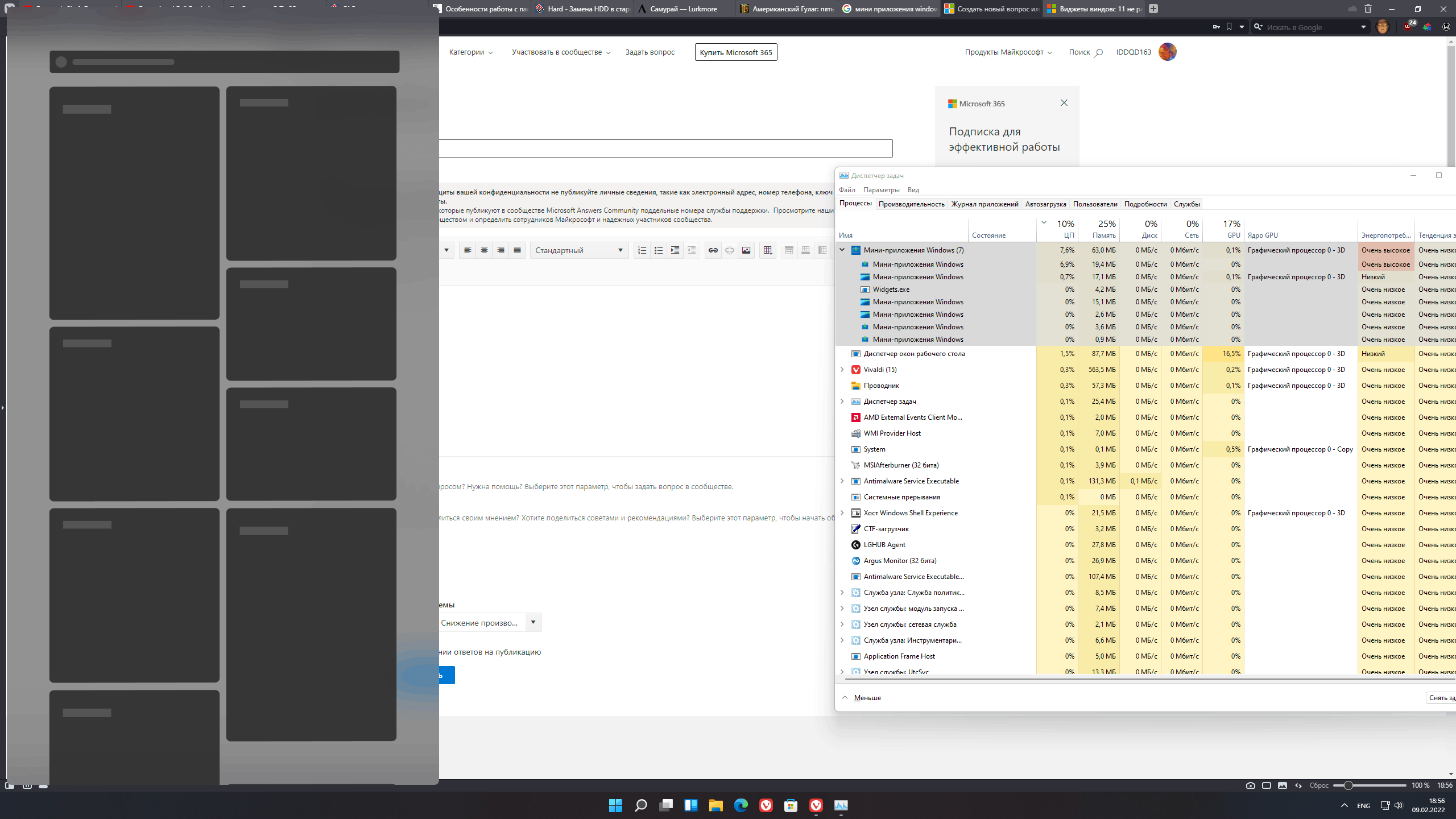Insert a bulleted list in the editor
Image resolution: width=1456 pixels, height=819 pixels.
pos(659,250)
